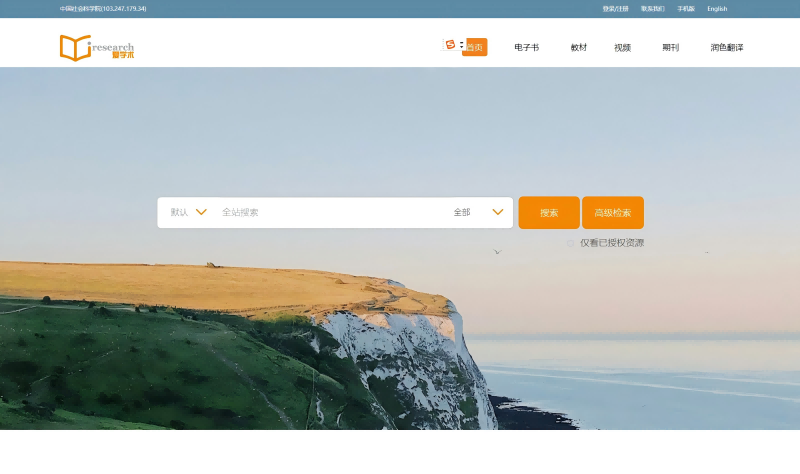This screenshot has height=474, width=800.
Task: Switch to 手机版 mobile version
Action: coord(686,9)
